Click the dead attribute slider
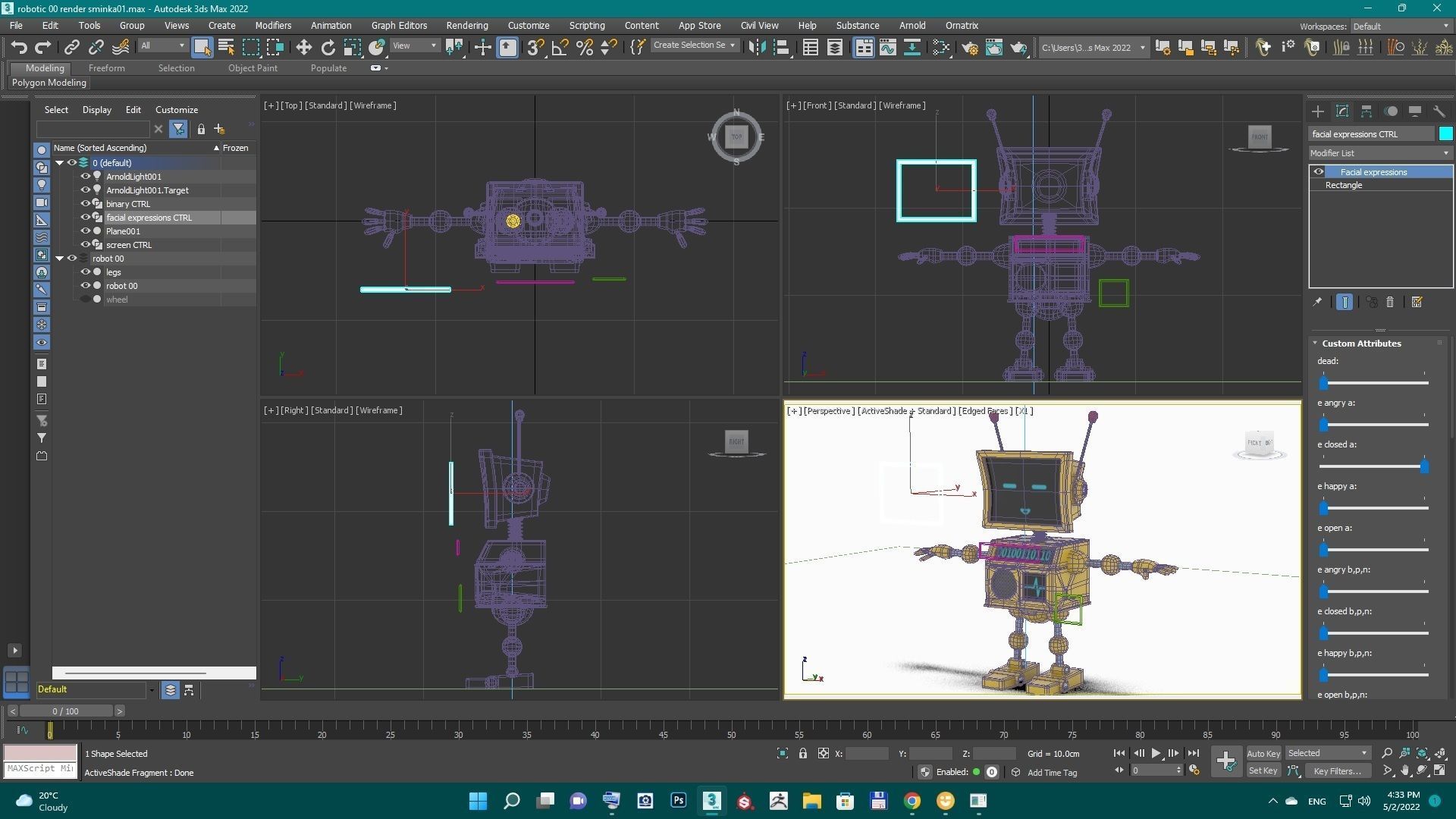The height and width of the screenshot is (819, 1456). pos(1374,383)
